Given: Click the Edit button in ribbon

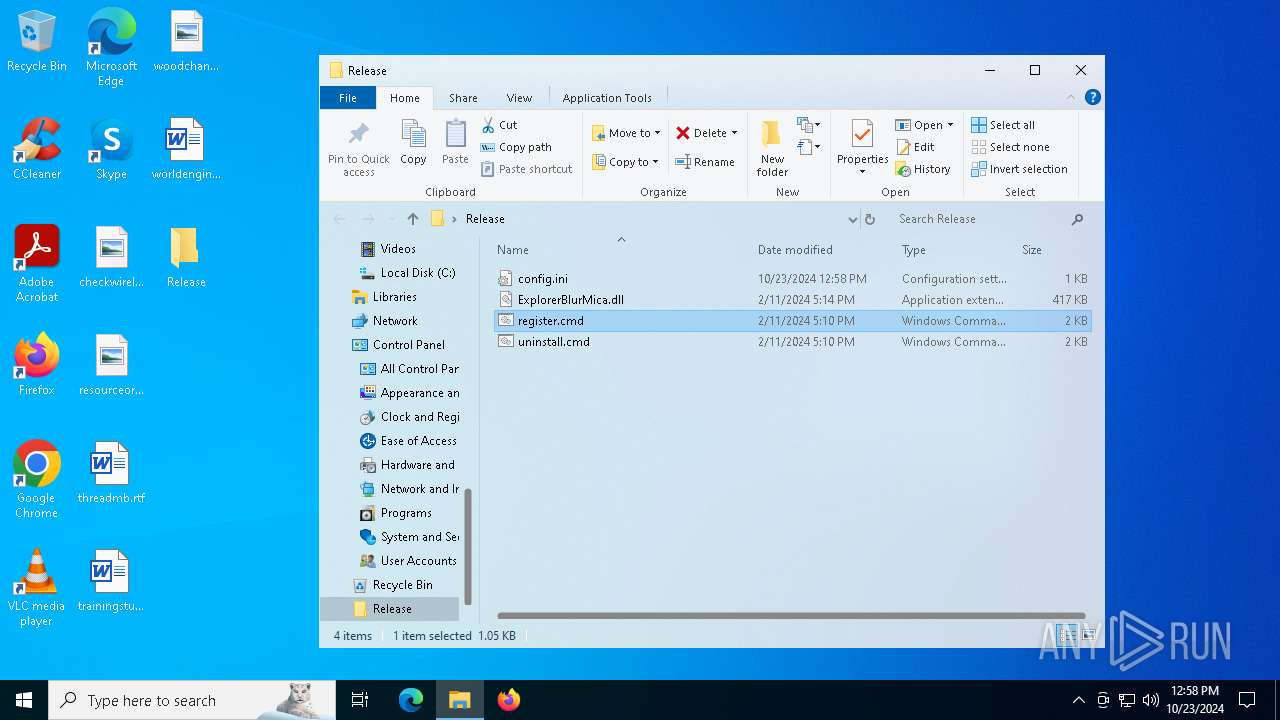Looking at the screenshot, I should [915, 147].
